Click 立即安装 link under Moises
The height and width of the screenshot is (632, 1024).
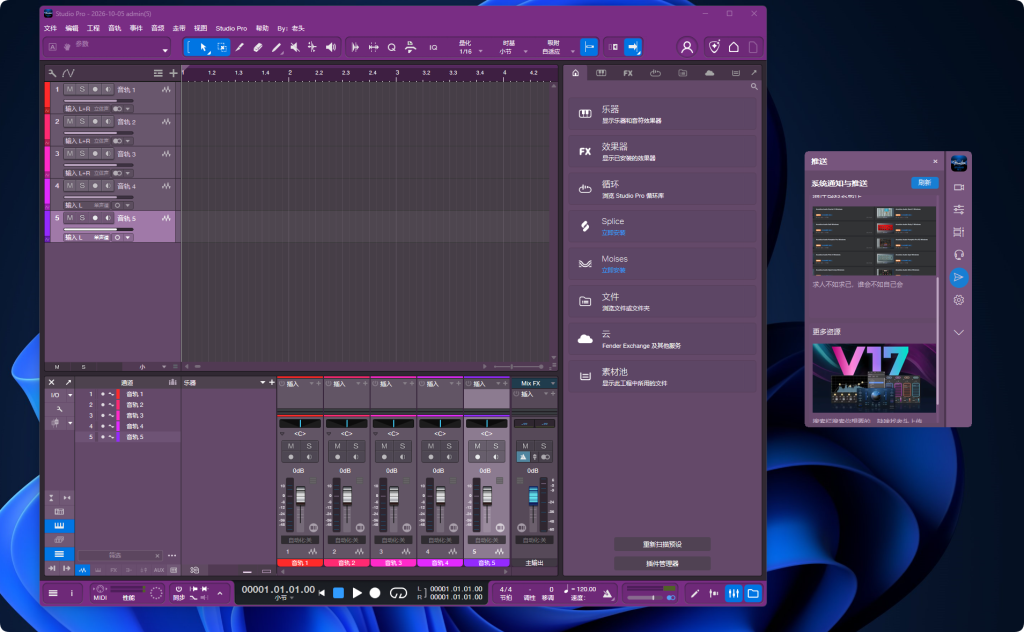(613, 270)
